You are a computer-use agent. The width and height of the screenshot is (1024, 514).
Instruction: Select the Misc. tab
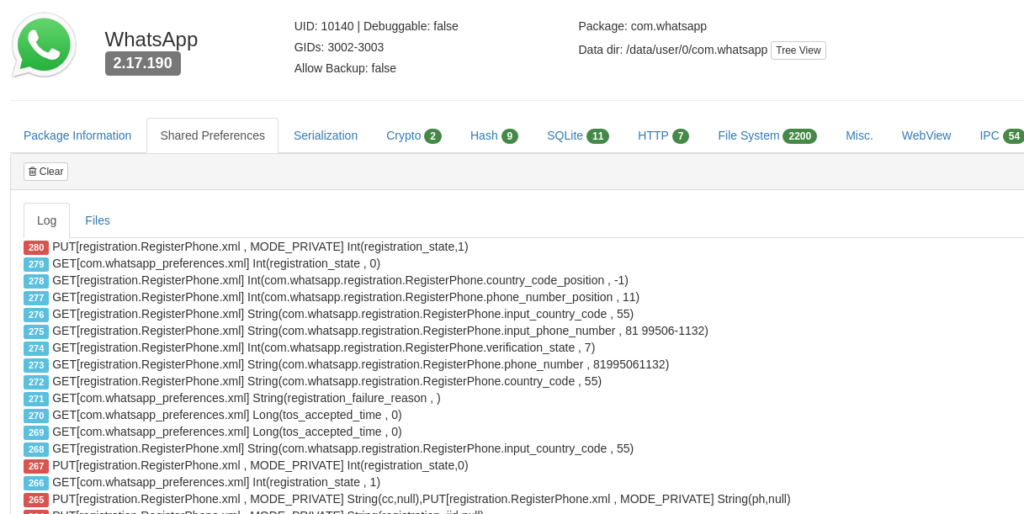pyautogui.click(x=859, y=136)
